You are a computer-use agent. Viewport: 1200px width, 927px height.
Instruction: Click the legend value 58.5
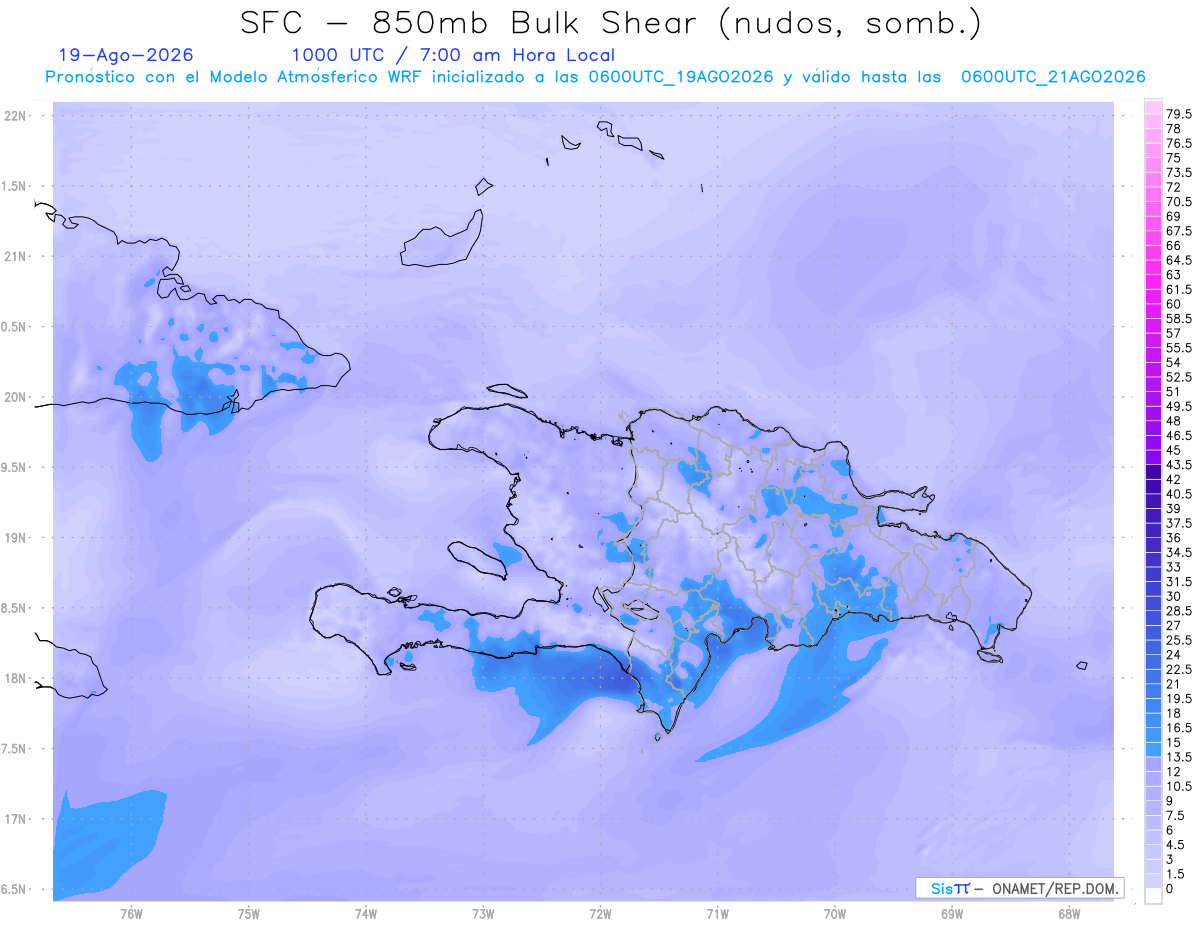[1179, 318]
